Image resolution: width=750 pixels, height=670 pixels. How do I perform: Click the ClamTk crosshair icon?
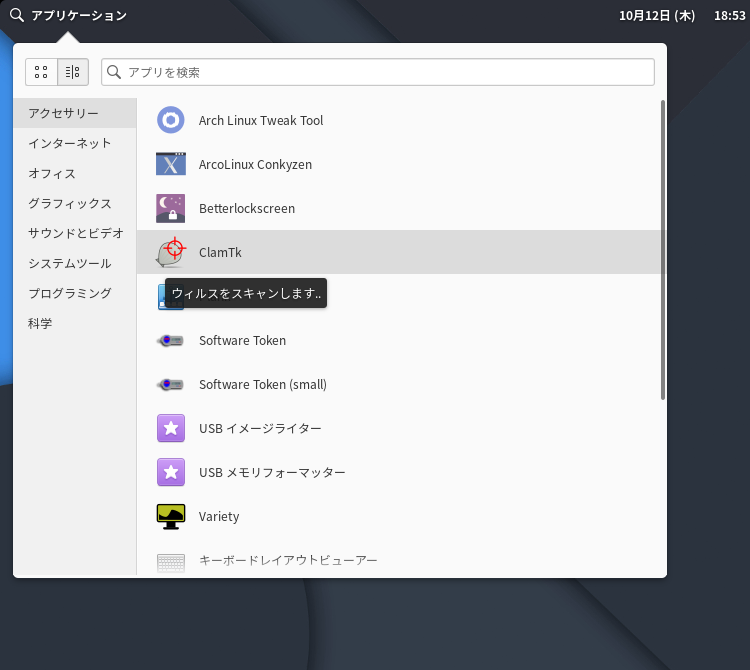point(171,252)
